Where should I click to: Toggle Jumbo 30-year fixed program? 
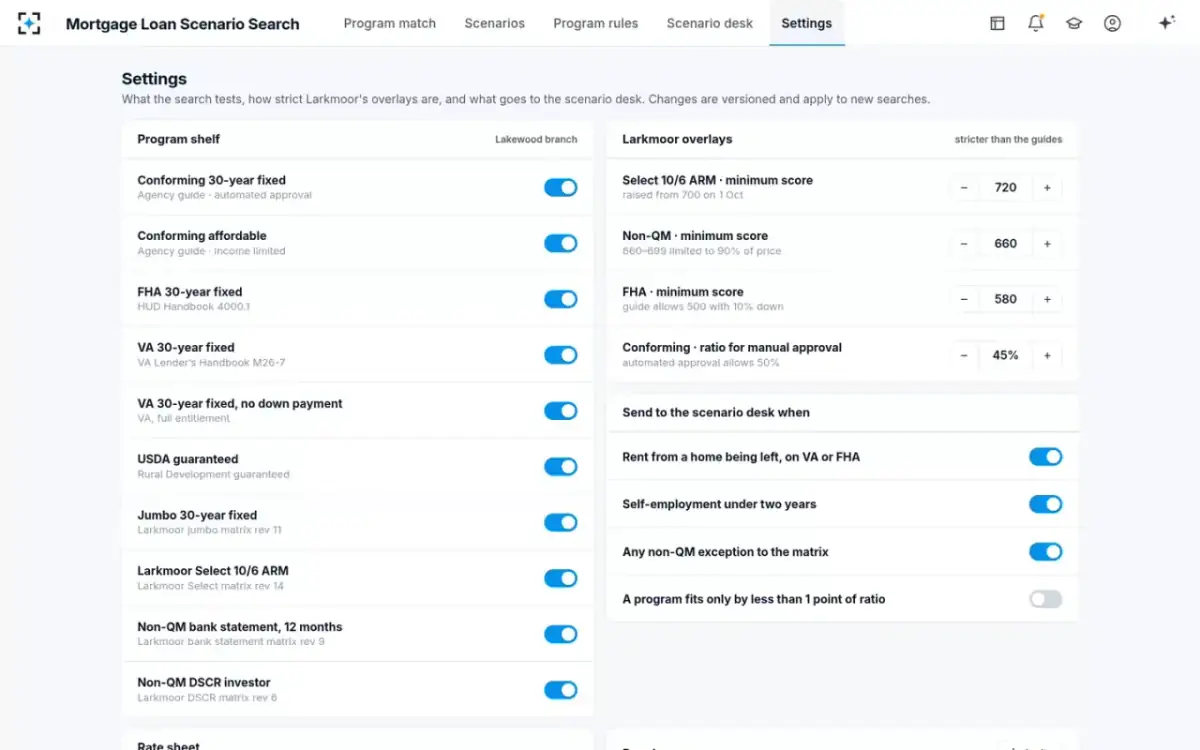(560, 522)
